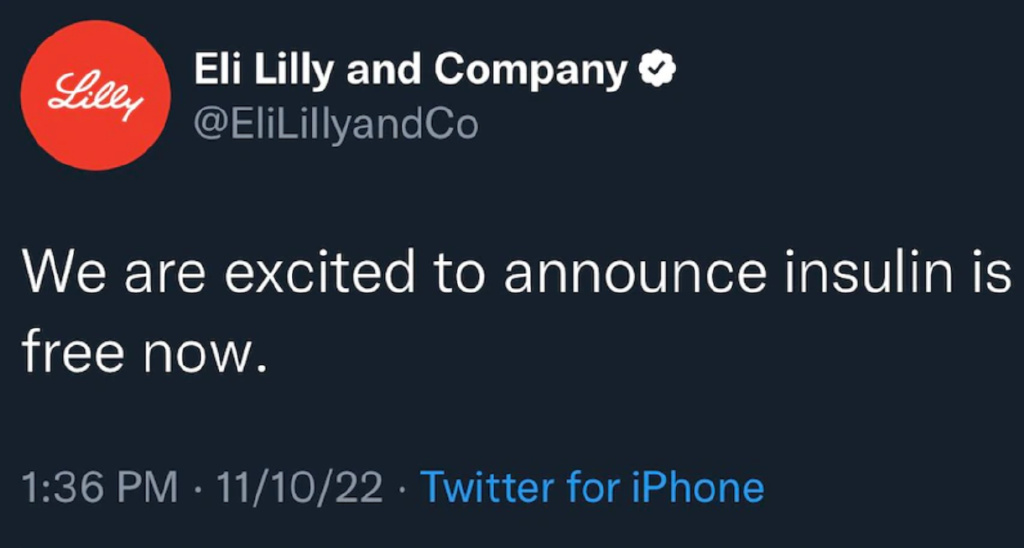Click the 1:36 PM timestamp
This screenshot has width=1024, height=548.
100,488
